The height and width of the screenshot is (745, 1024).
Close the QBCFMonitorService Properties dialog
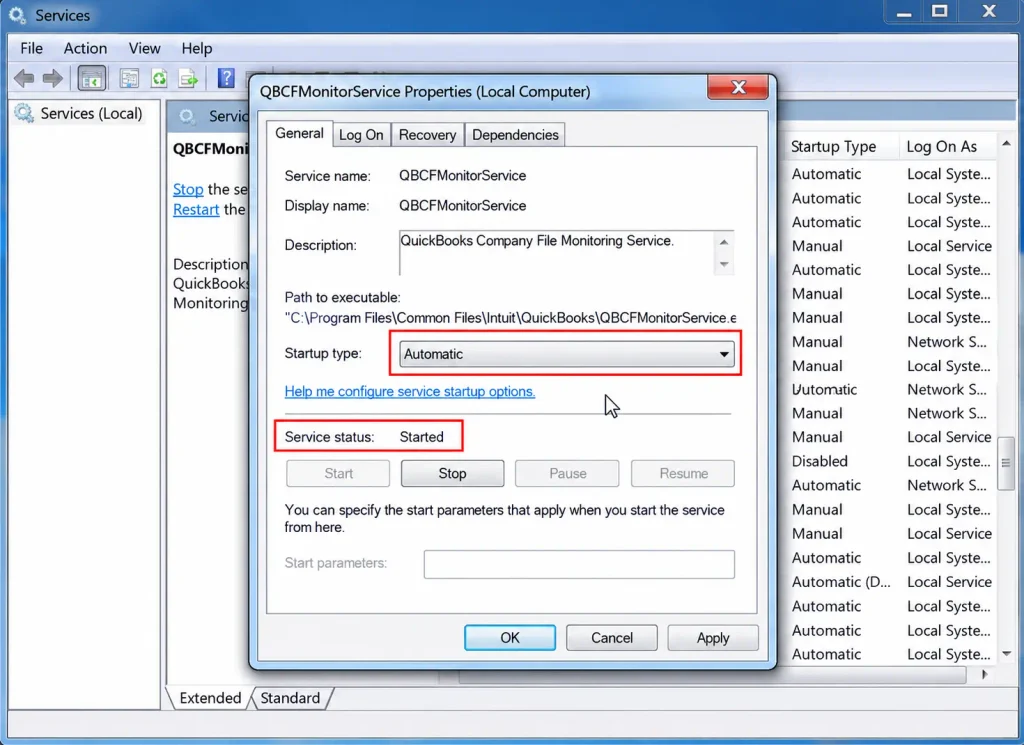click(738, 87)
